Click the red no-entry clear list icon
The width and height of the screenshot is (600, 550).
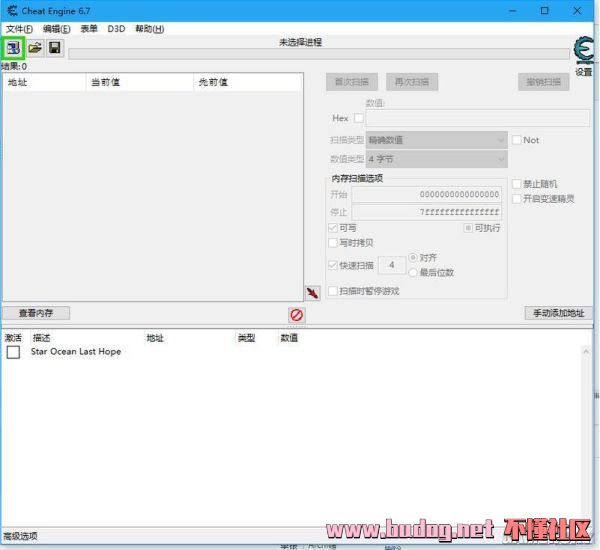click(297, 315)
